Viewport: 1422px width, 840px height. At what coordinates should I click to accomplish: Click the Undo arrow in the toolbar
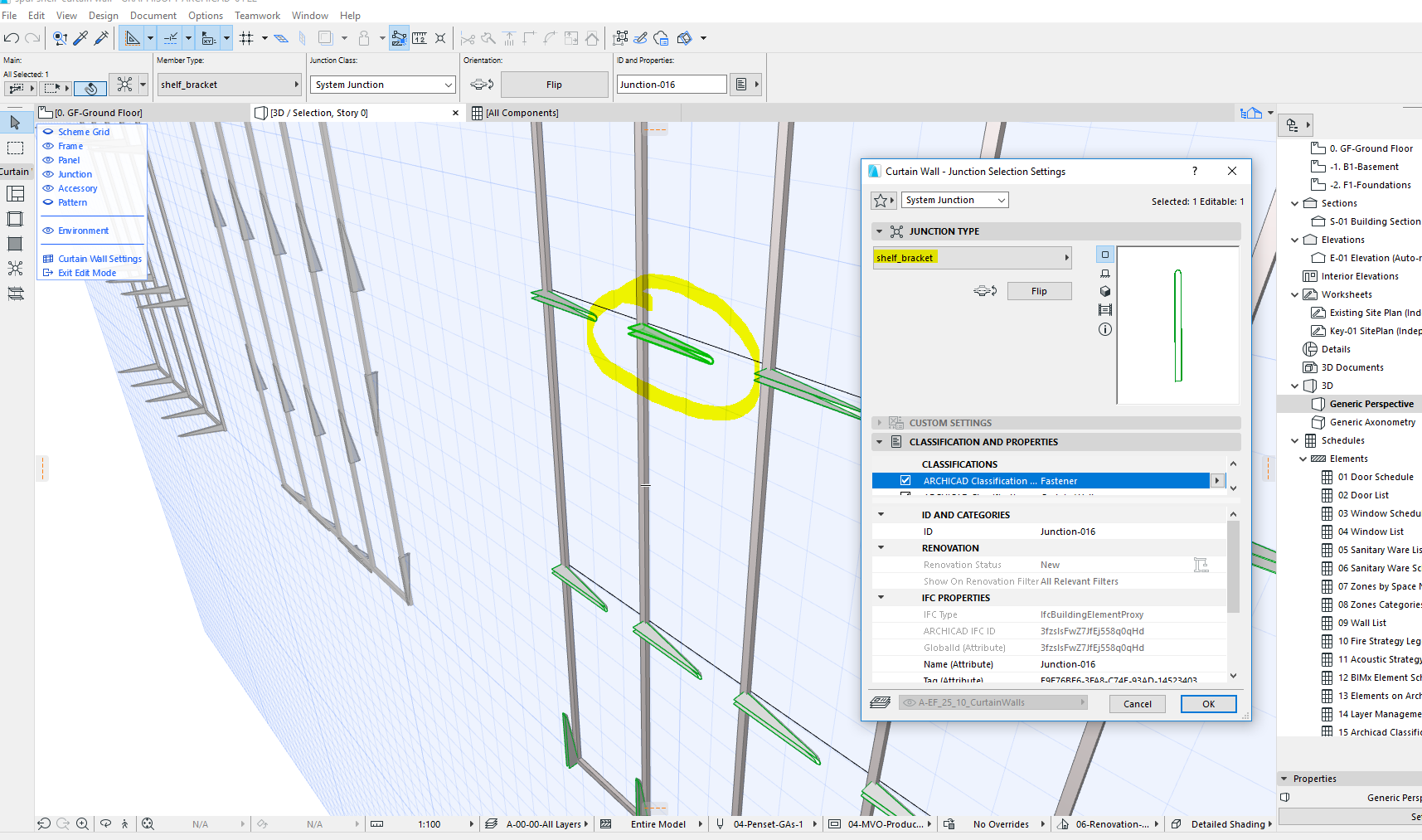tap(11, 38)
